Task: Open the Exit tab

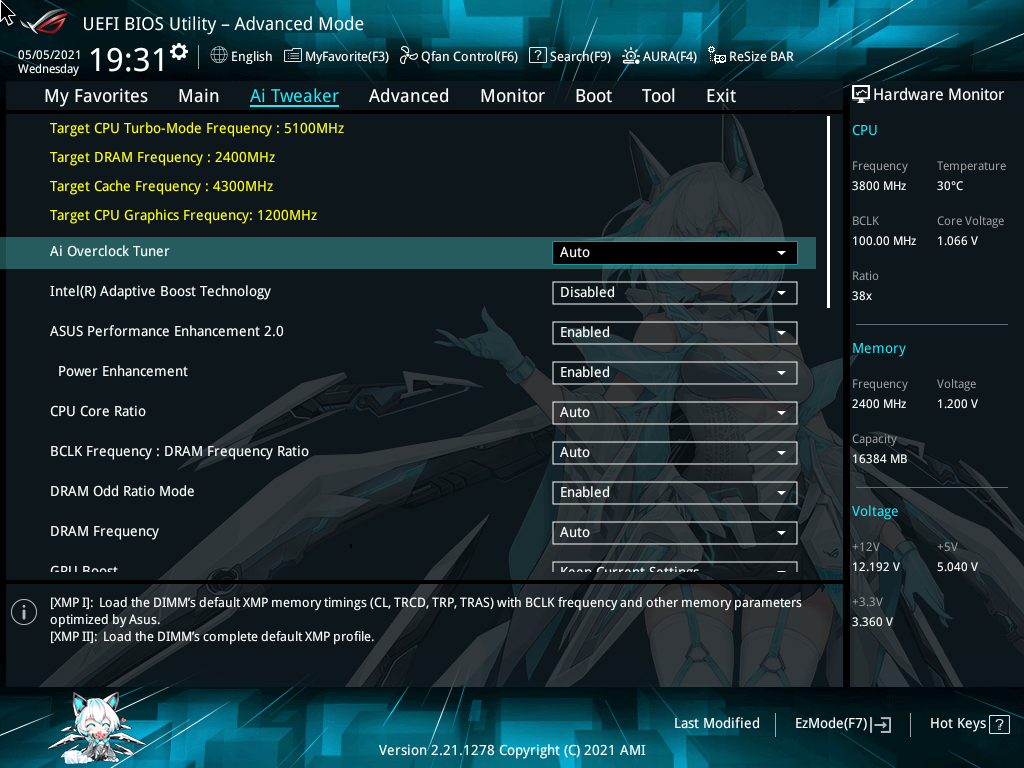Action: [721, 96]
